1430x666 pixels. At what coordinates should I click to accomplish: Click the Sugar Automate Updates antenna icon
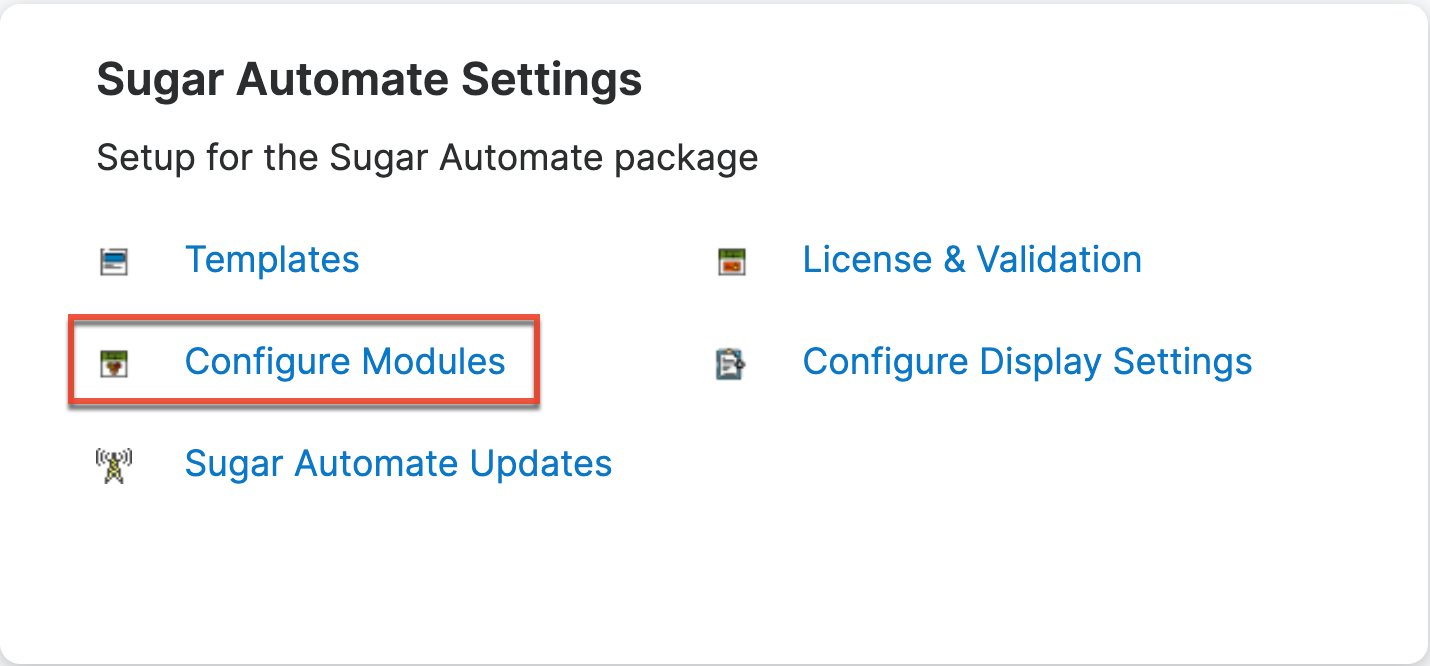113,463
